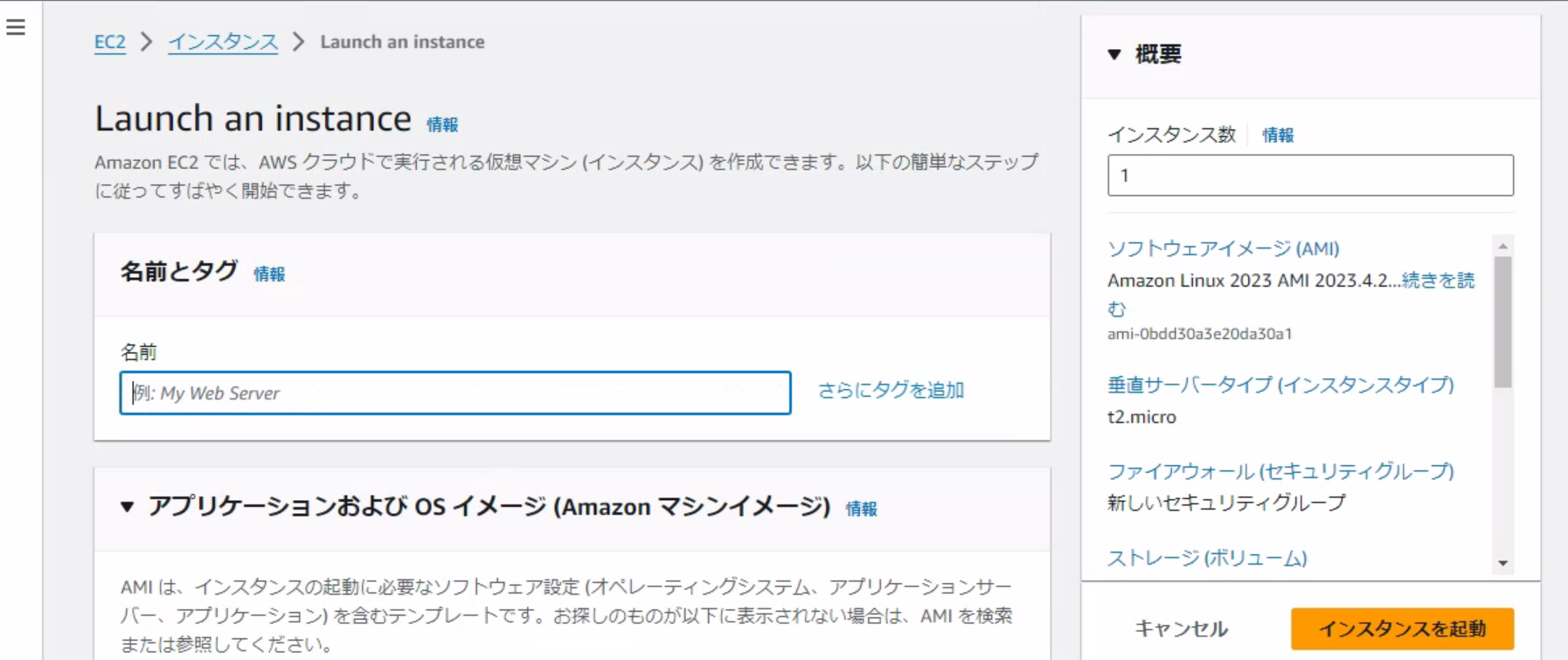The width and height of the screenshot is (1568, 660).
Task: Click summary scrollbar up arrow
Action: click(x=1502, y=246)
